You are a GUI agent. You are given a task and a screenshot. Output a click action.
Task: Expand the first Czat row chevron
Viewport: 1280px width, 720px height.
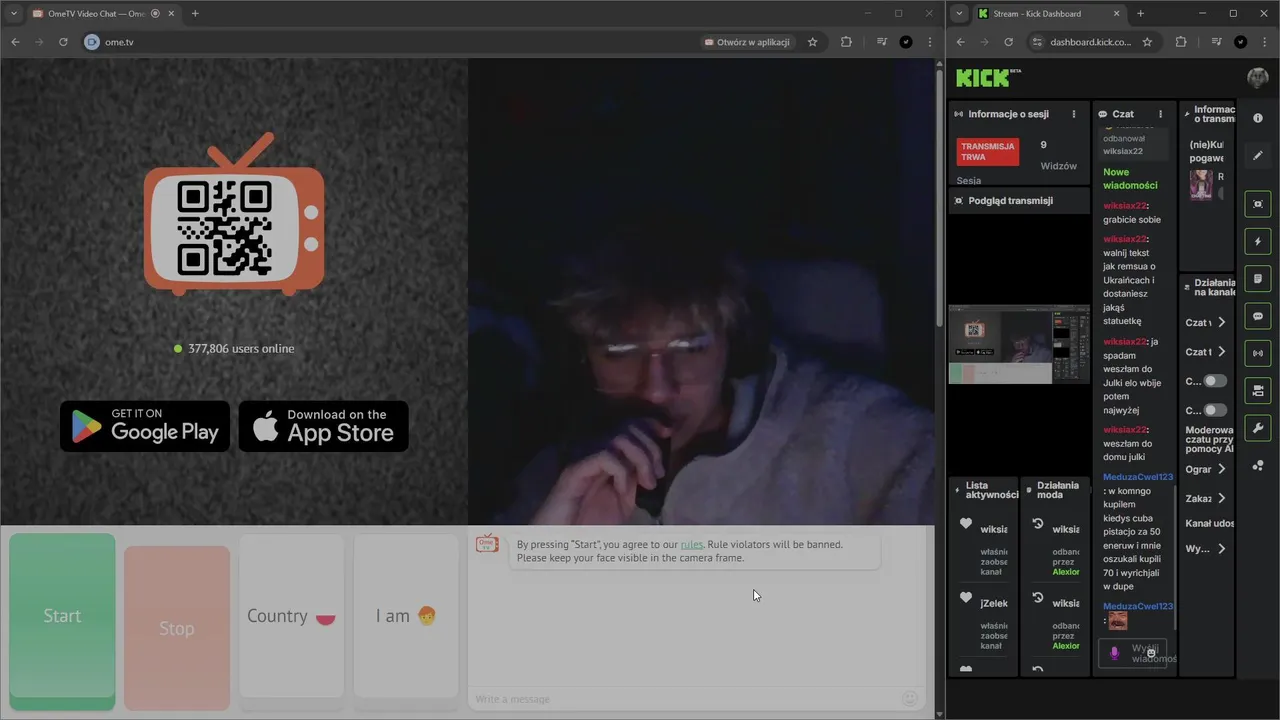pos(1222,322)
